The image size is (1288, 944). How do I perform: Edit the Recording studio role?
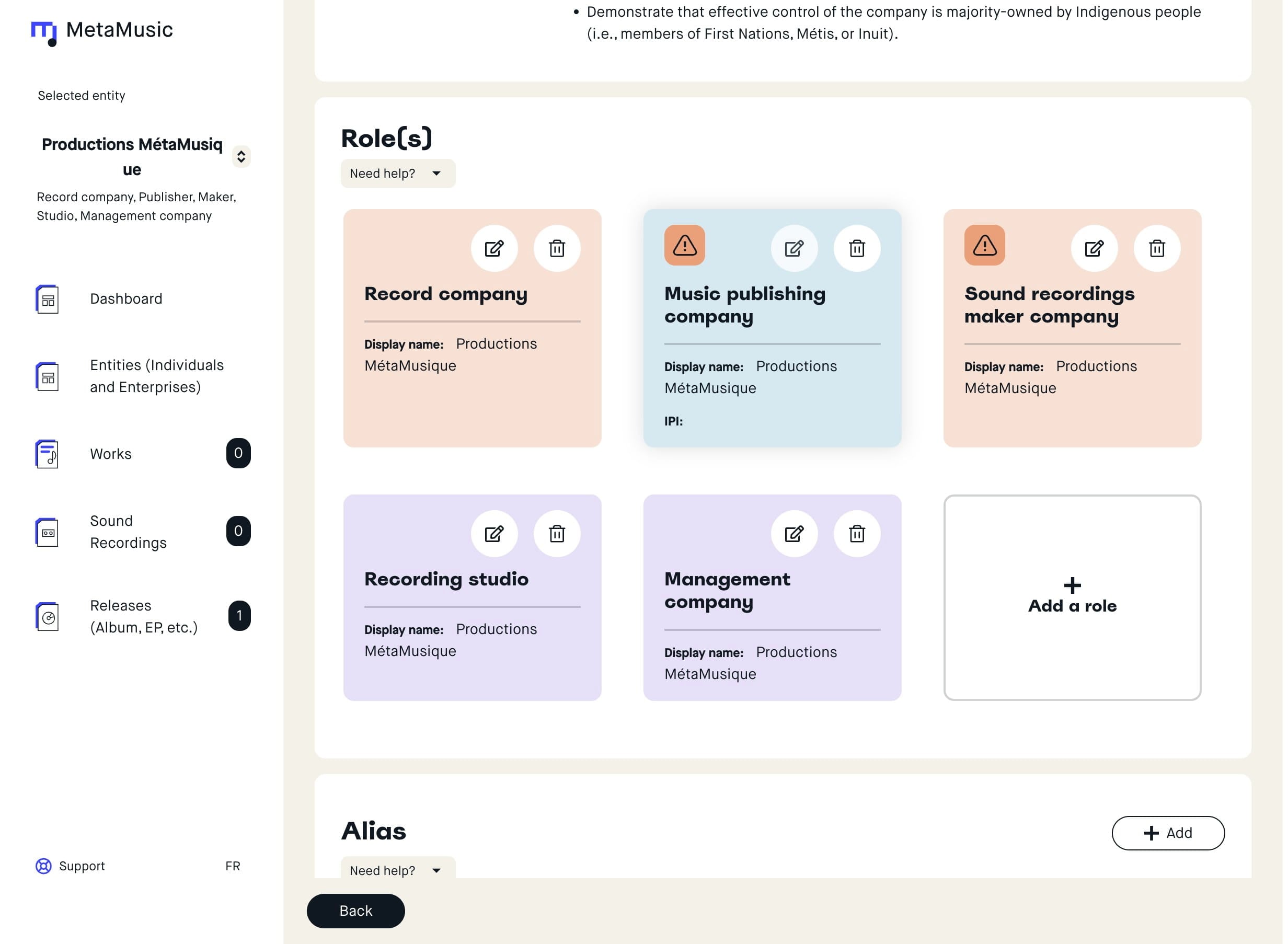[493, 534]
